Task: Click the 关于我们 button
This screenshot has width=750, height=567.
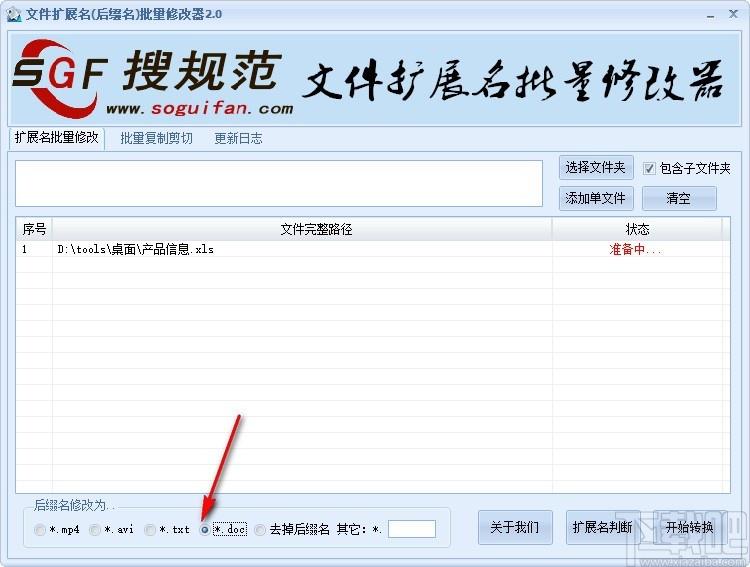Action: 515,527
